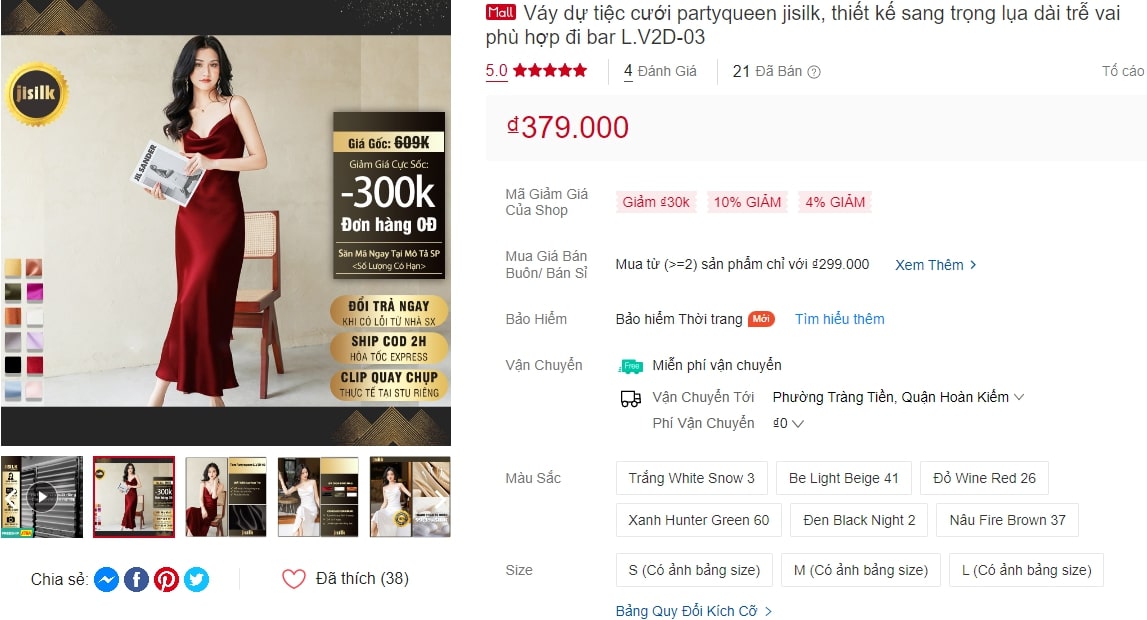The width and height of the screenshot is (1147, 620).
Task: Select the white dress closeup thumbnail
Action: (x=410, y=497)
